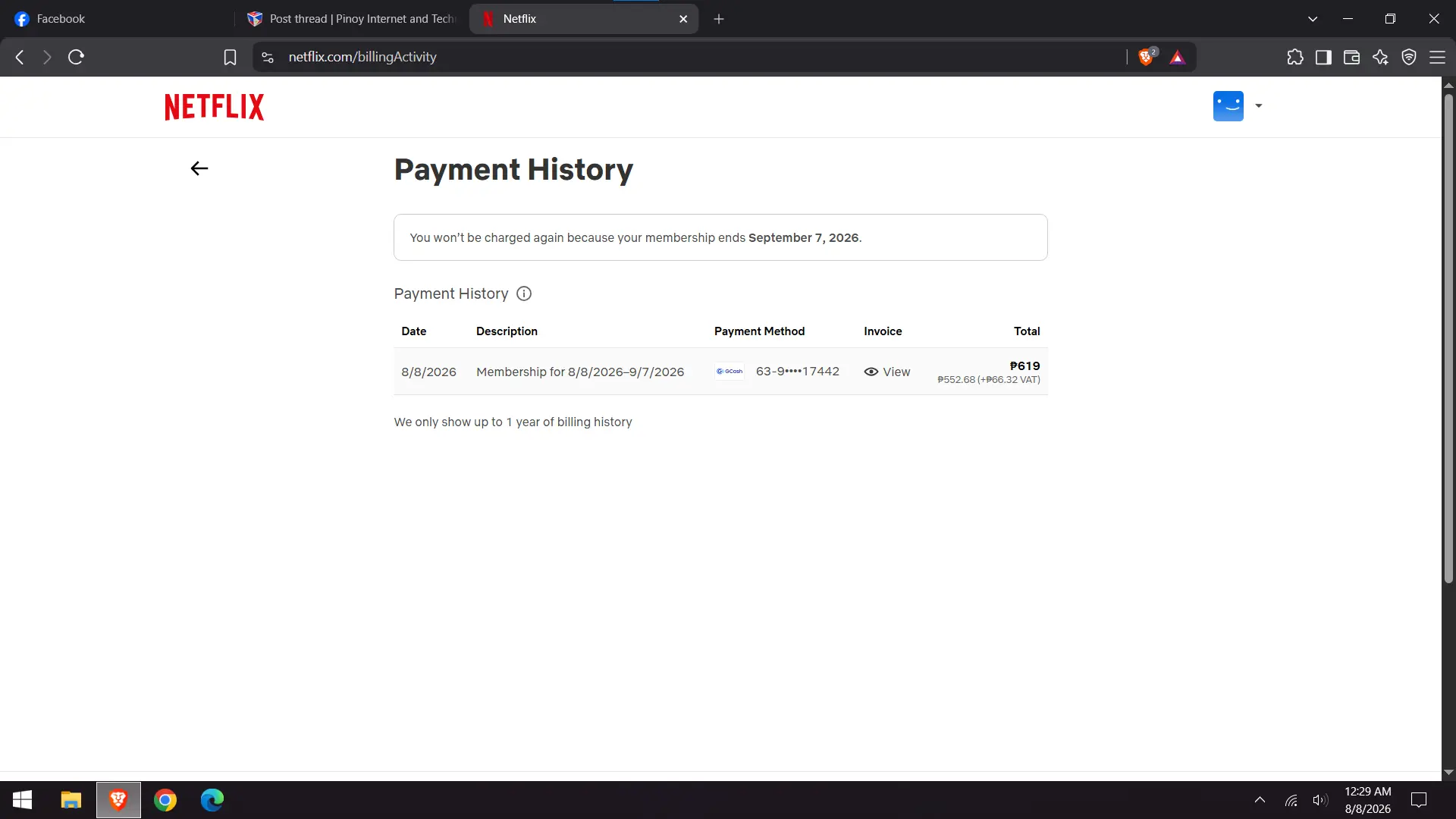Click the Netflix logo

coord(215,107)
